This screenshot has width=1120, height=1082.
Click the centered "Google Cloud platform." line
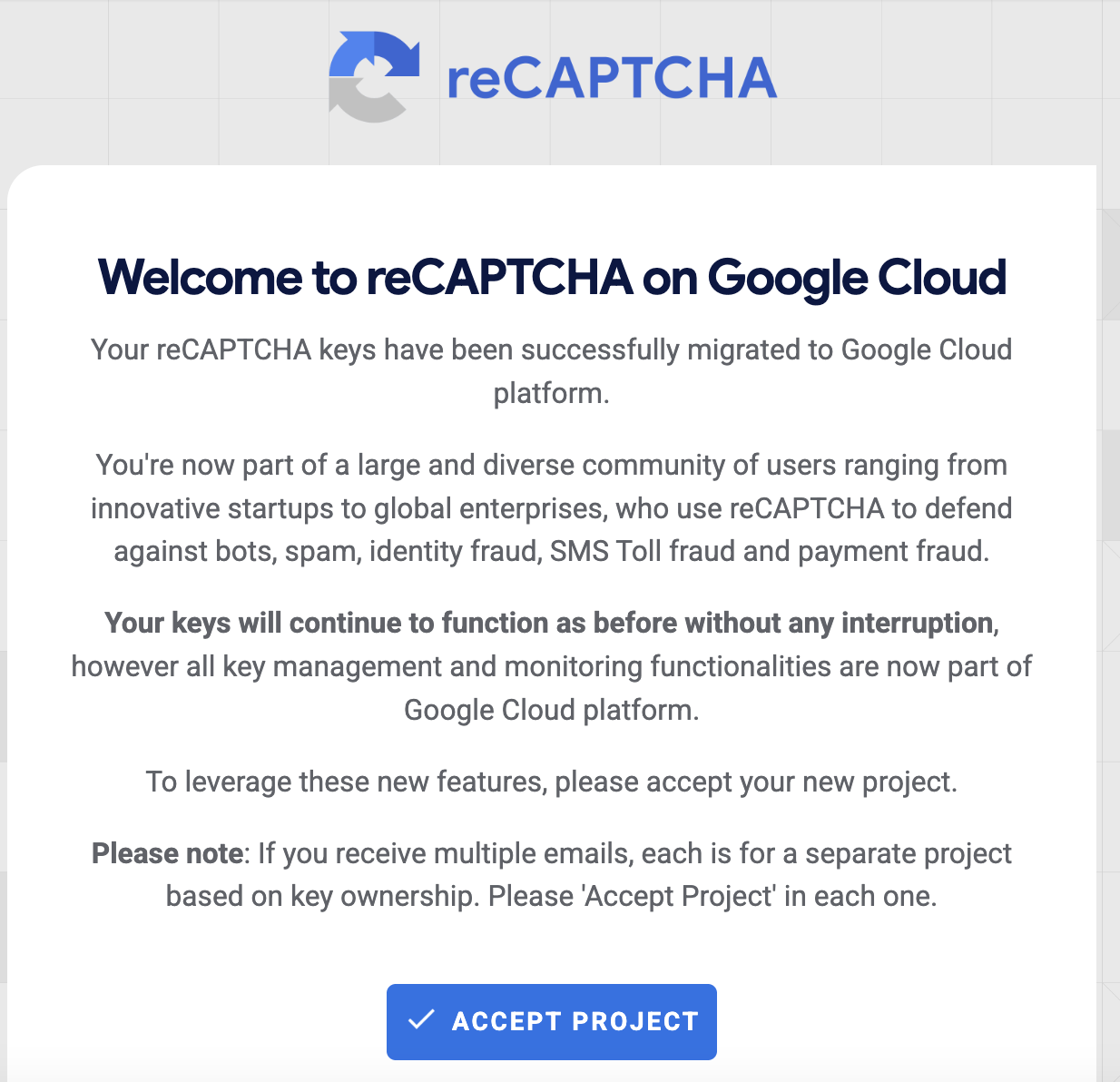point(551,711)
